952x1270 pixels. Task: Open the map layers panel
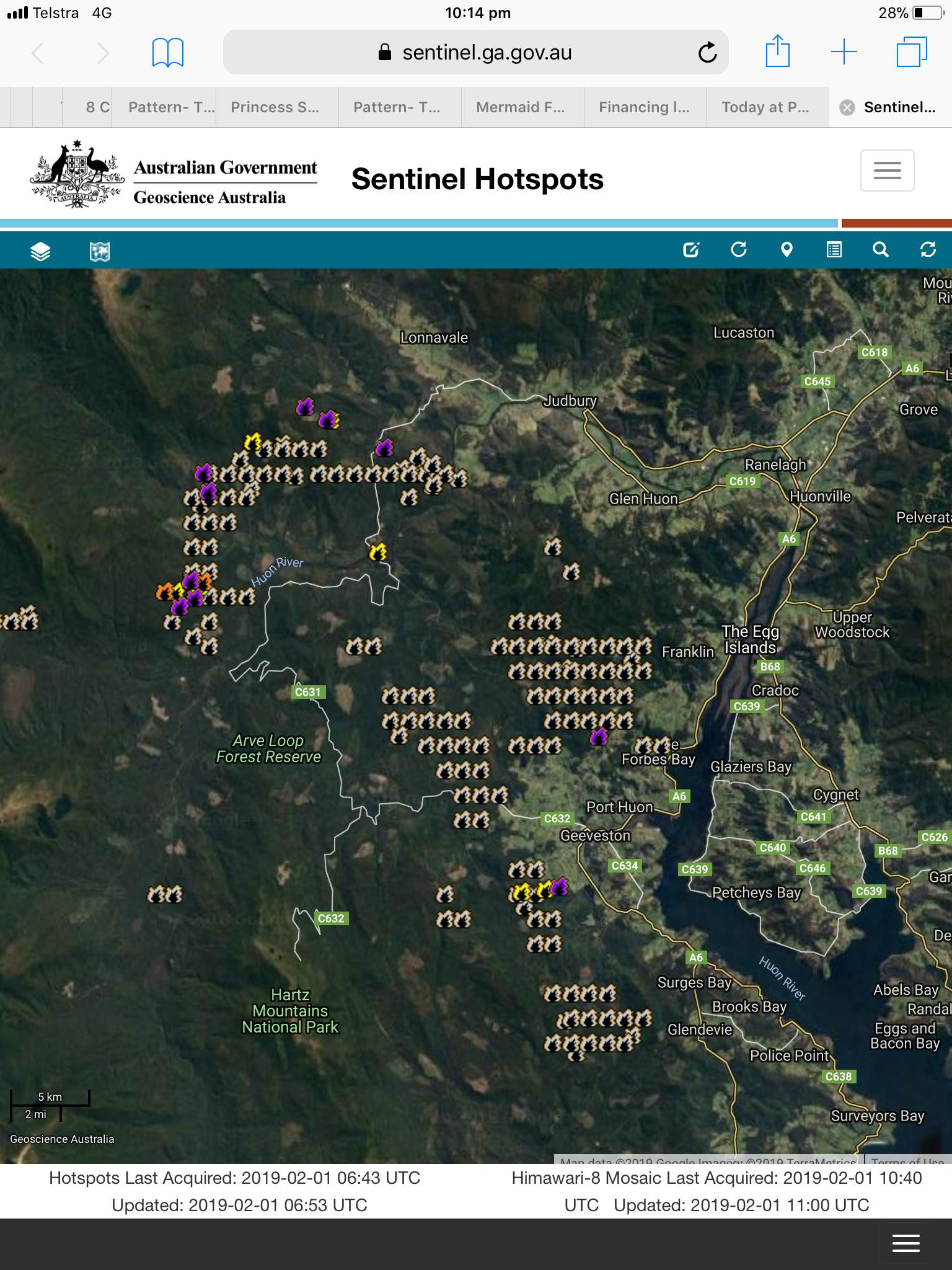pyautogui.click(x=40, y=251)
